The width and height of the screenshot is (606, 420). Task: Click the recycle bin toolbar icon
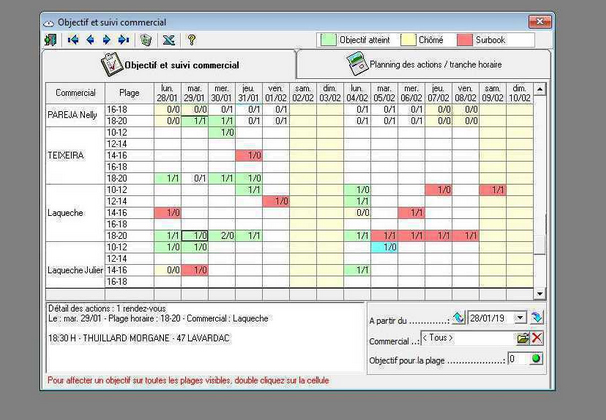[x=146, y=40]
